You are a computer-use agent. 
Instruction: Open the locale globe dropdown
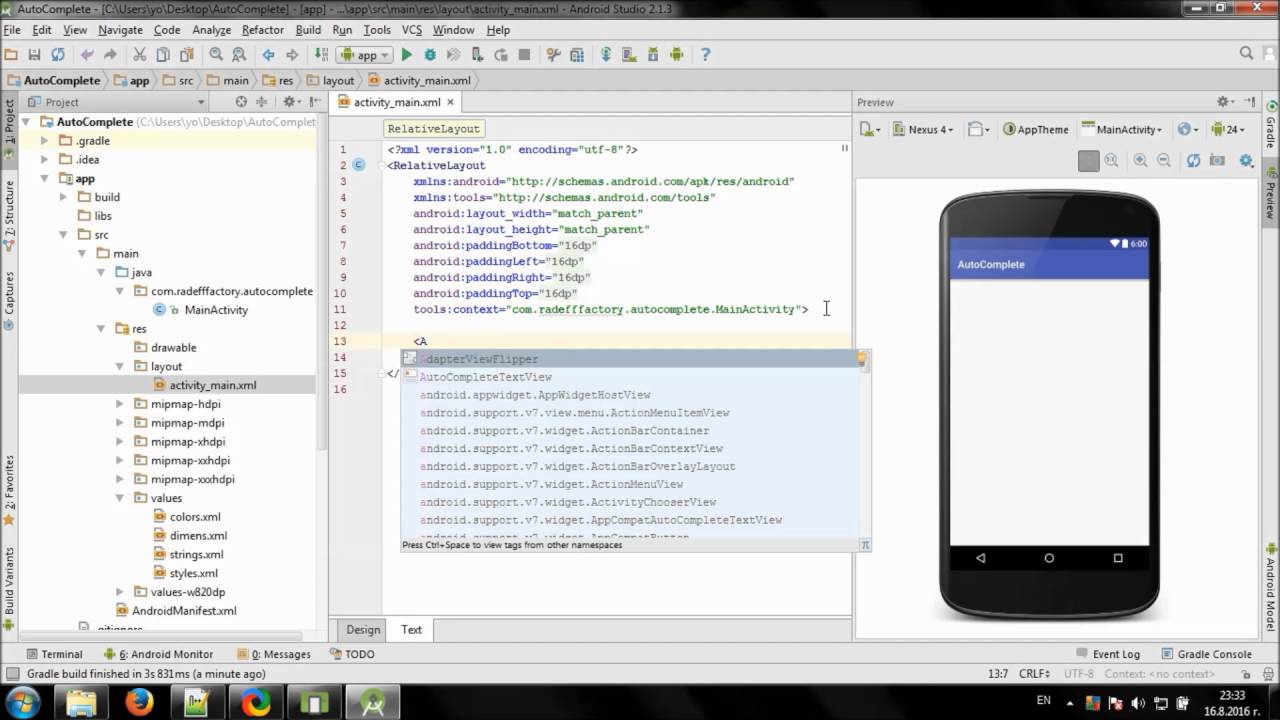coord(1188,129)
